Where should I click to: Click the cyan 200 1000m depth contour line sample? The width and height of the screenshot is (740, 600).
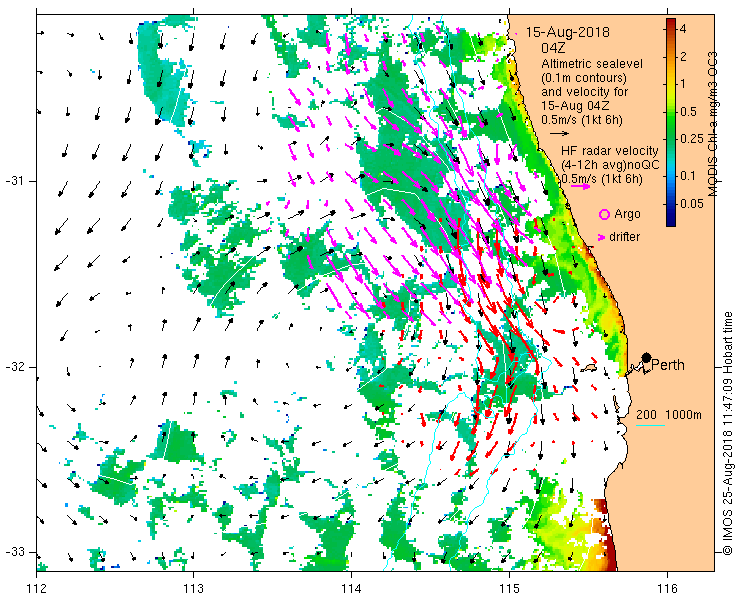(x=650, y=426)
